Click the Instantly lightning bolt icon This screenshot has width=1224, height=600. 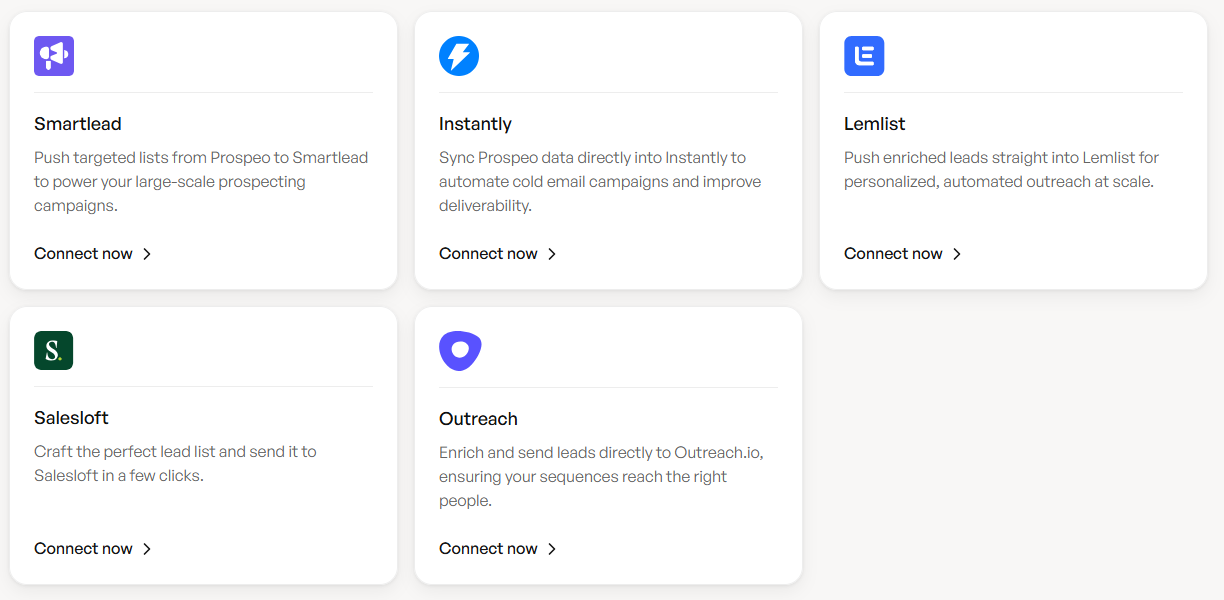point(459,56)
